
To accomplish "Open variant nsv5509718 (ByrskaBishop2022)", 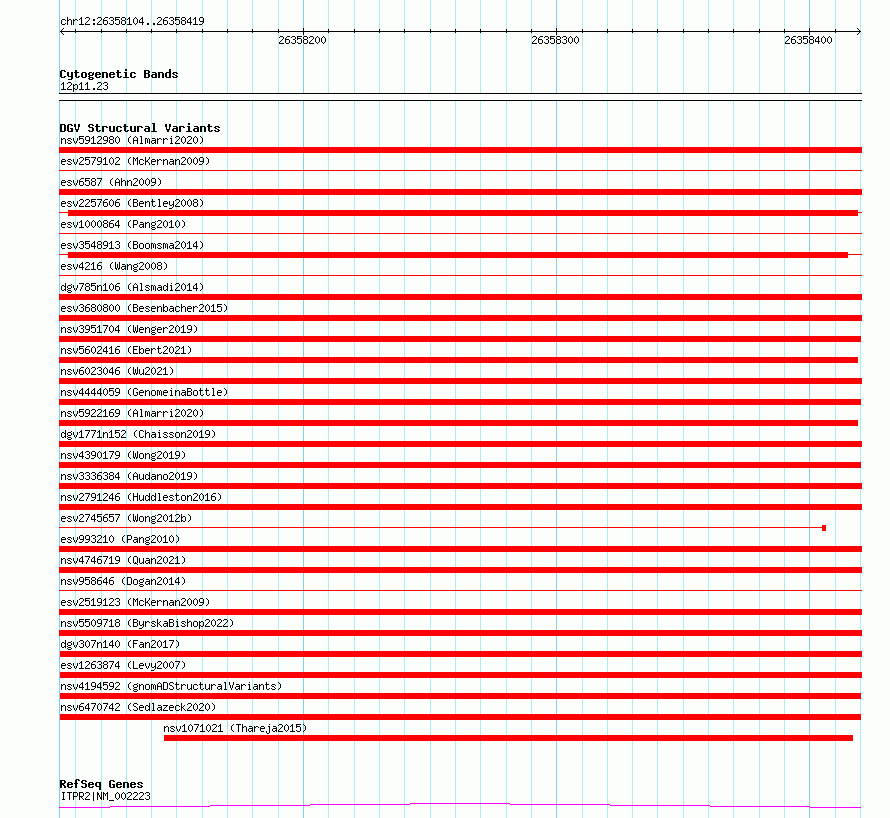I will tap(147, 623).
